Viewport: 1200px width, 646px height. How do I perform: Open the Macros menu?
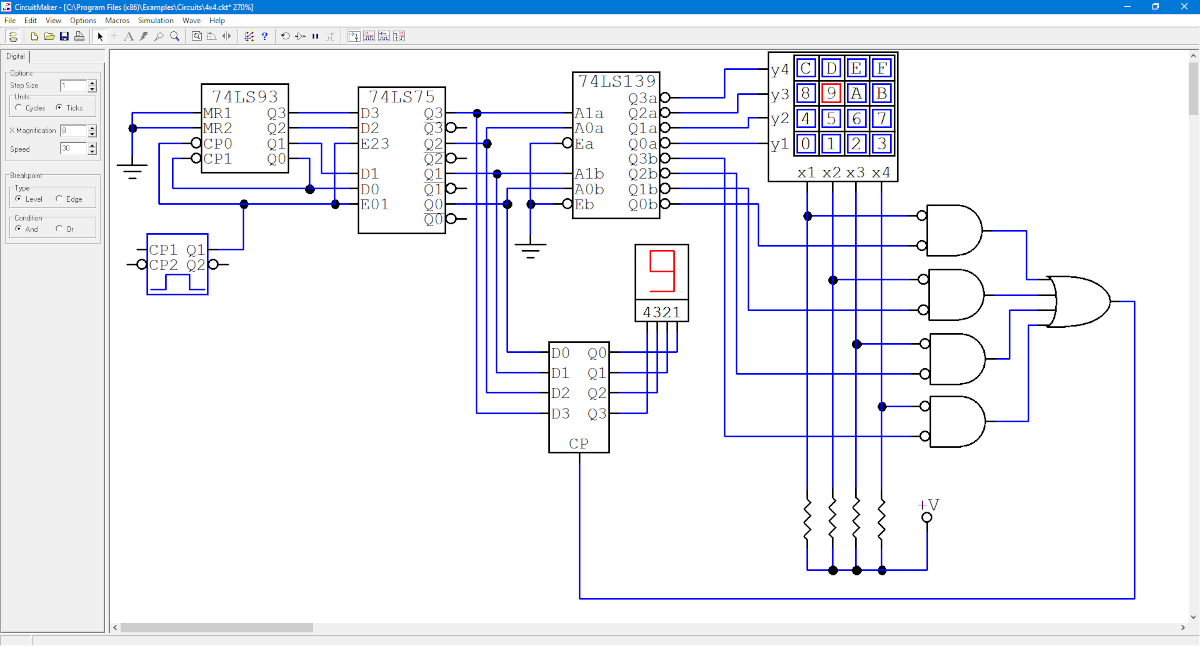117,19
